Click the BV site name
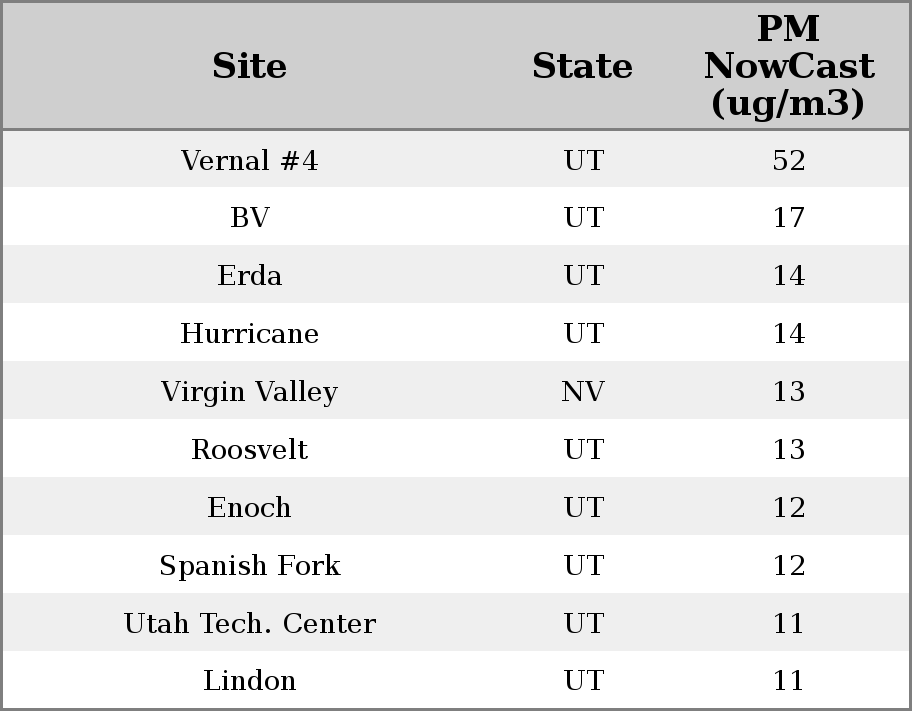Screen dimensions: 912x711 point(249,218)
